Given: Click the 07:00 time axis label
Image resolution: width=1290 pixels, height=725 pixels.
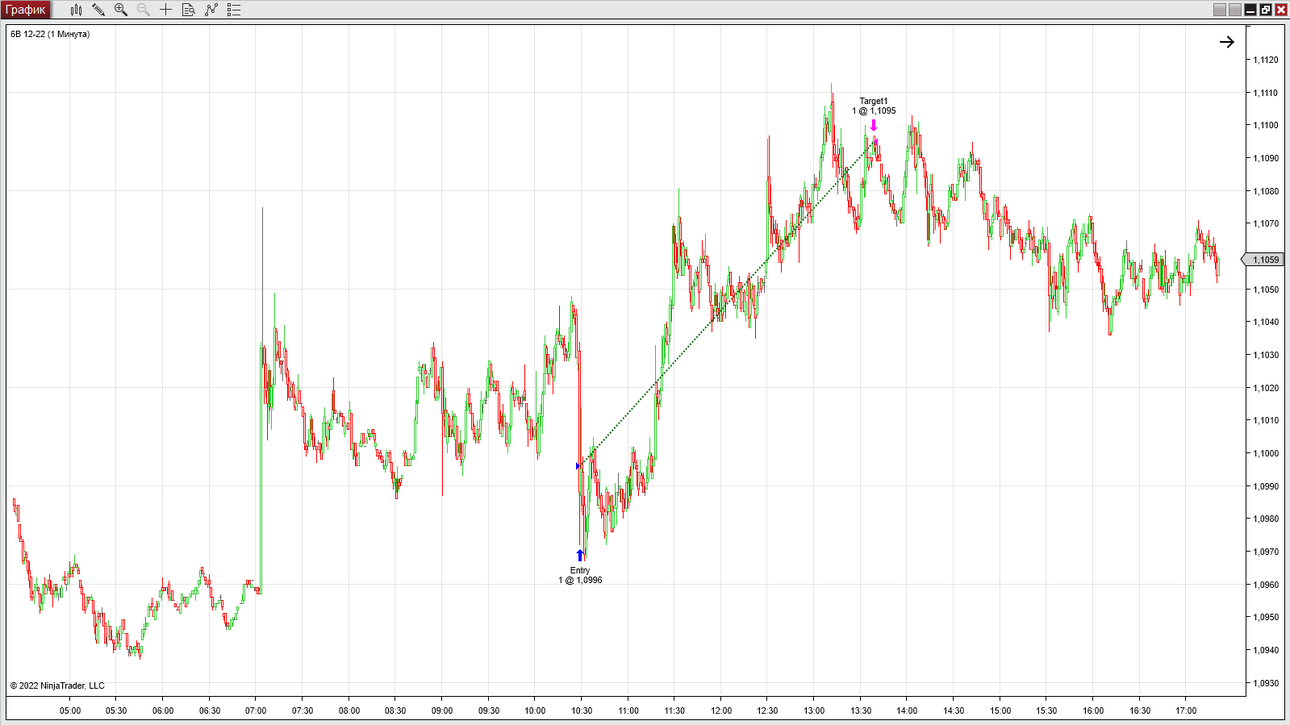Looking at the screenshot, I should point(256,711).
